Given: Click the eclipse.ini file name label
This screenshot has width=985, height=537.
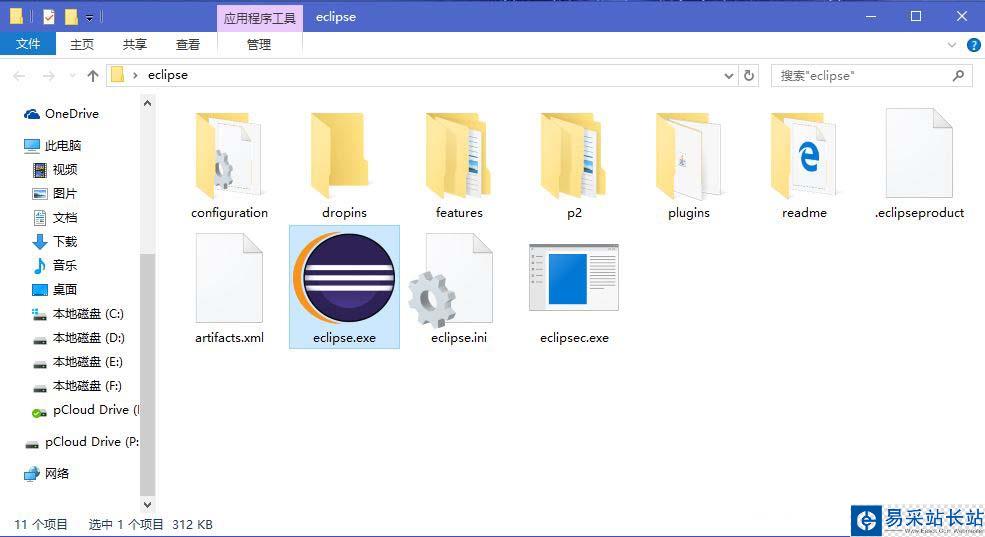Looking at the screenshot, I should (459, 338).
